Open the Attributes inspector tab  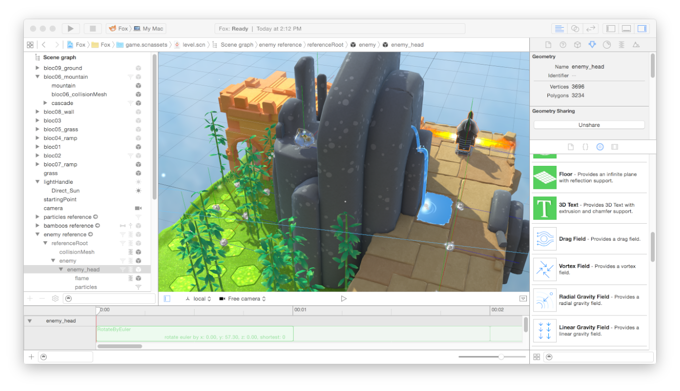pos(592,45)
